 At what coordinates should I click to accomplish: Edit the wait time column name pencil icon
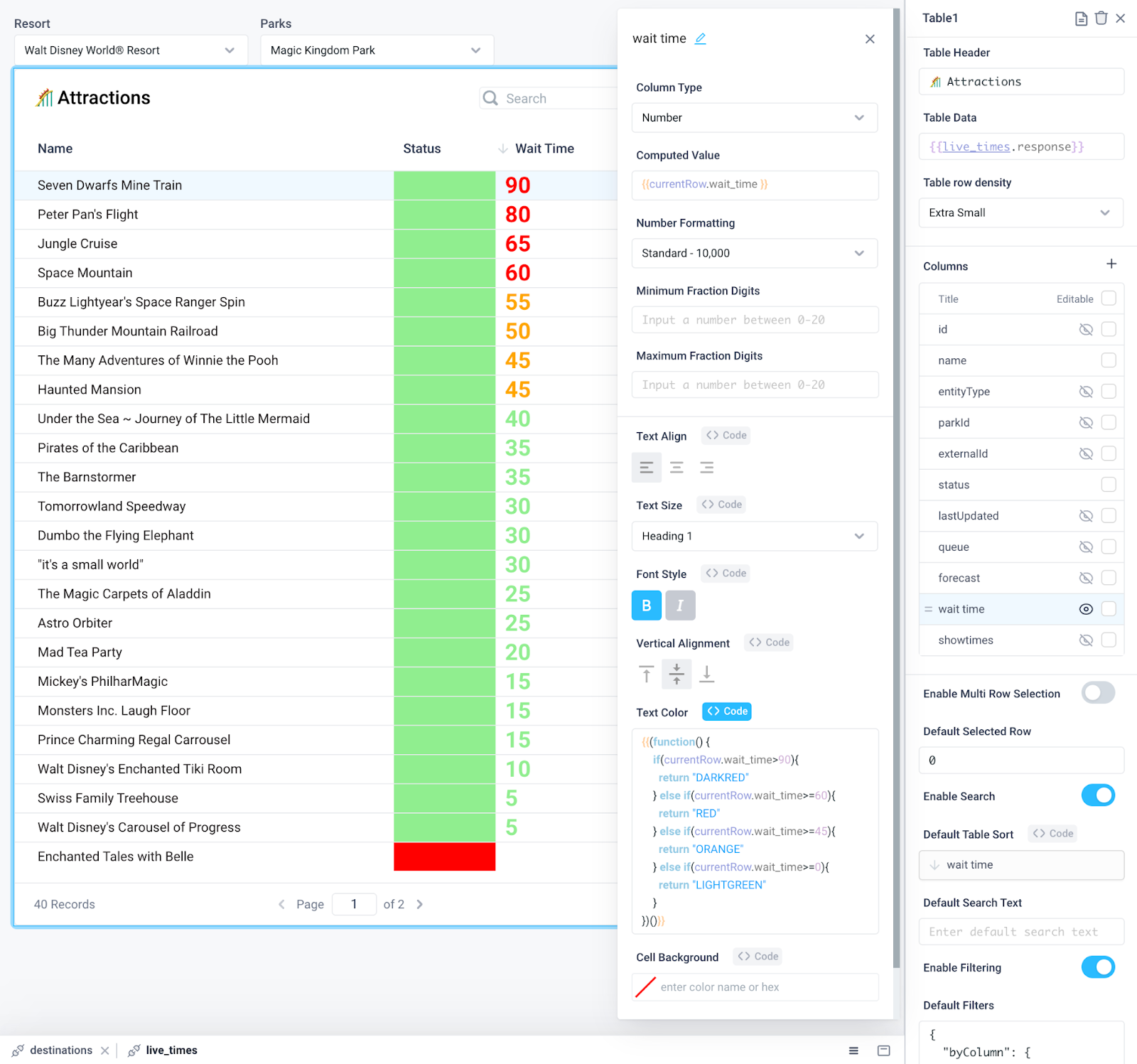[x=700, y=38]
